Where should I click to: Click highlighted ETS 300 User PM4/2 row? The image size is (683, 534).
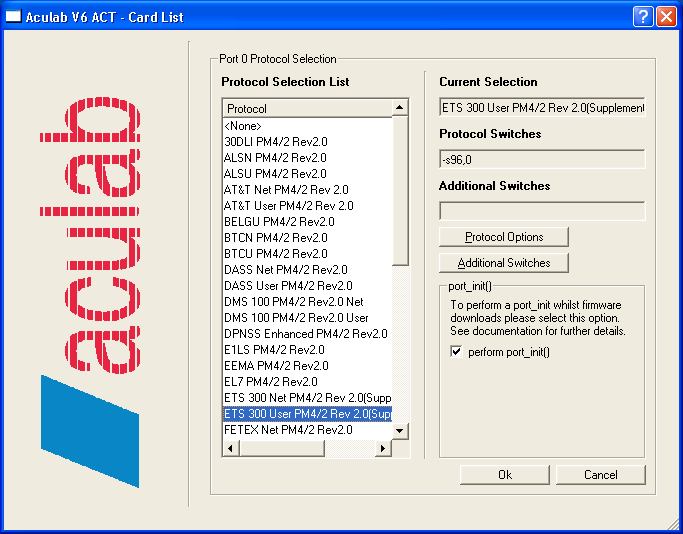(308, 414)
